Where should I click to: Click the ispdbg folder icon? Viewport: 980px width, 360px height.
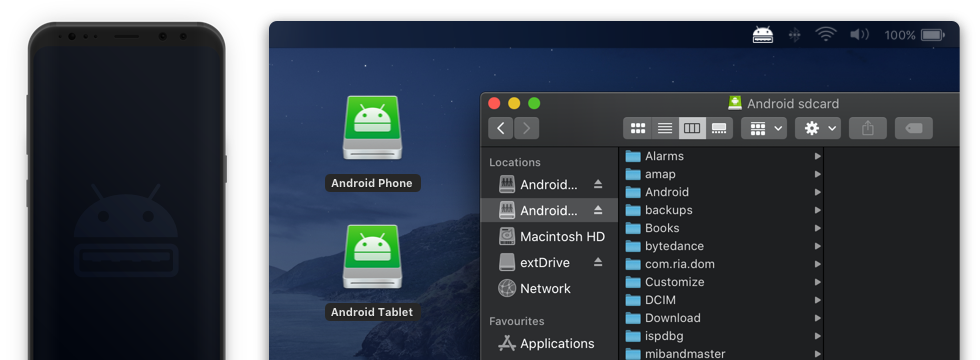(633, 336)
